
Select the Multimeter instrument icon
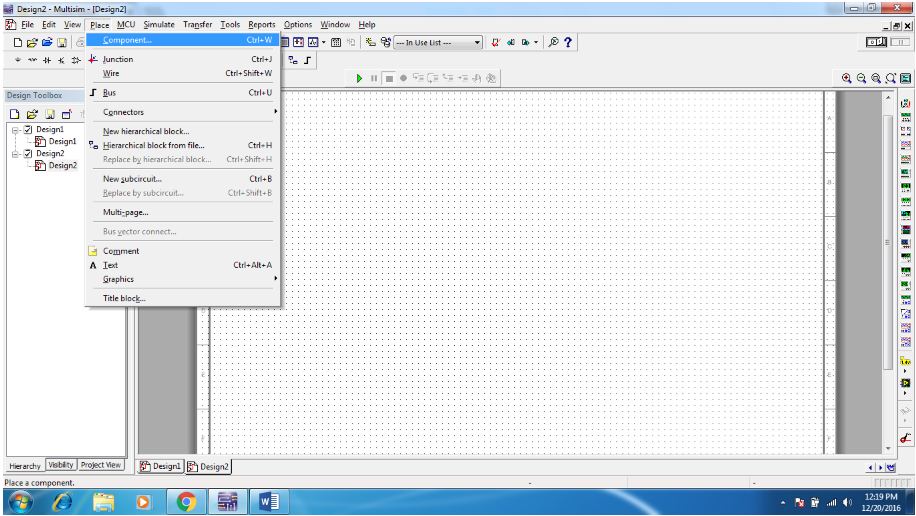[905, 104]
